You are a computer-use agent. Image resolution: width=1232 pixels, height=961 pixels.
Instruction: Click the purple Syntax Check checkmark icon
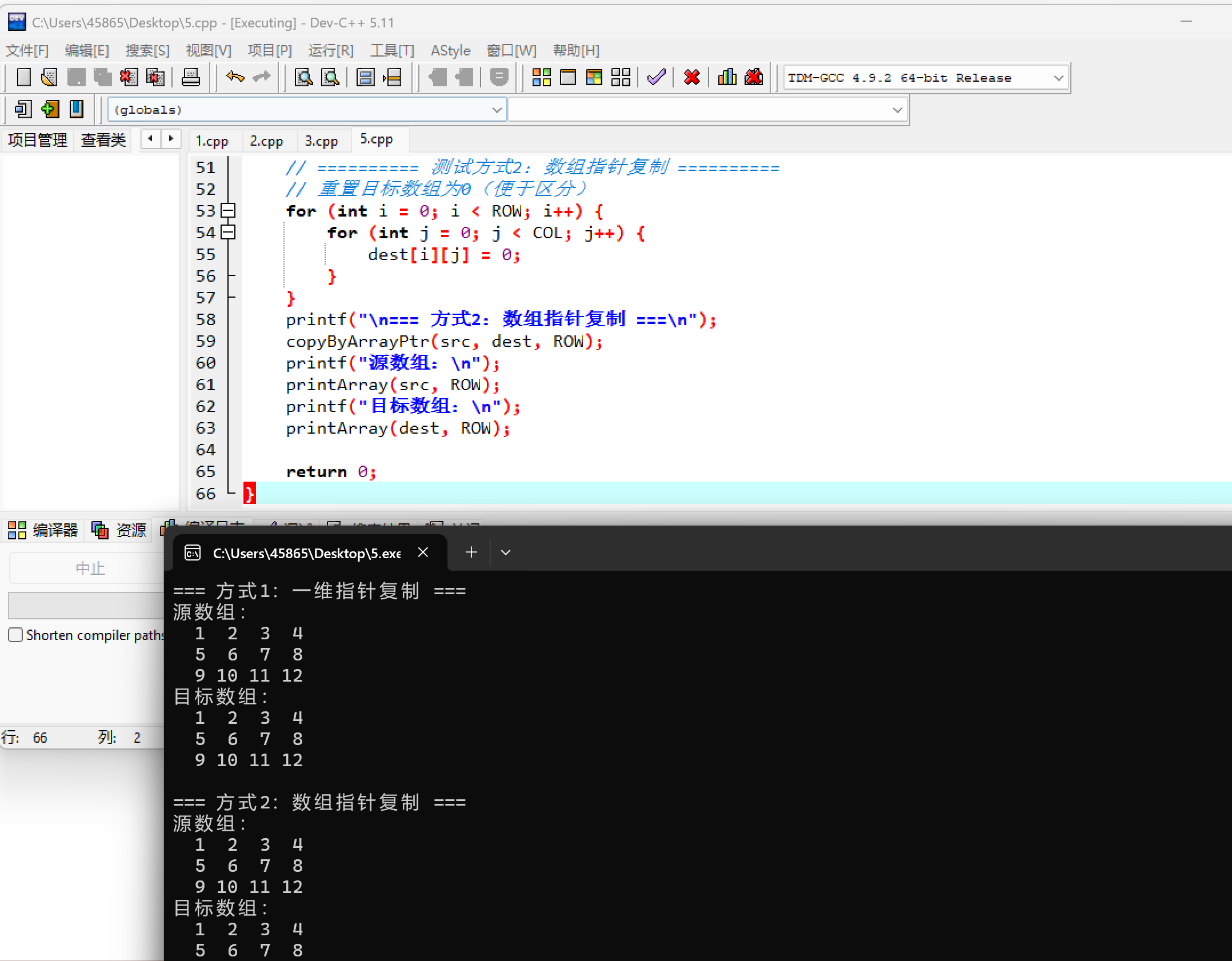click(x=656, y=77)
